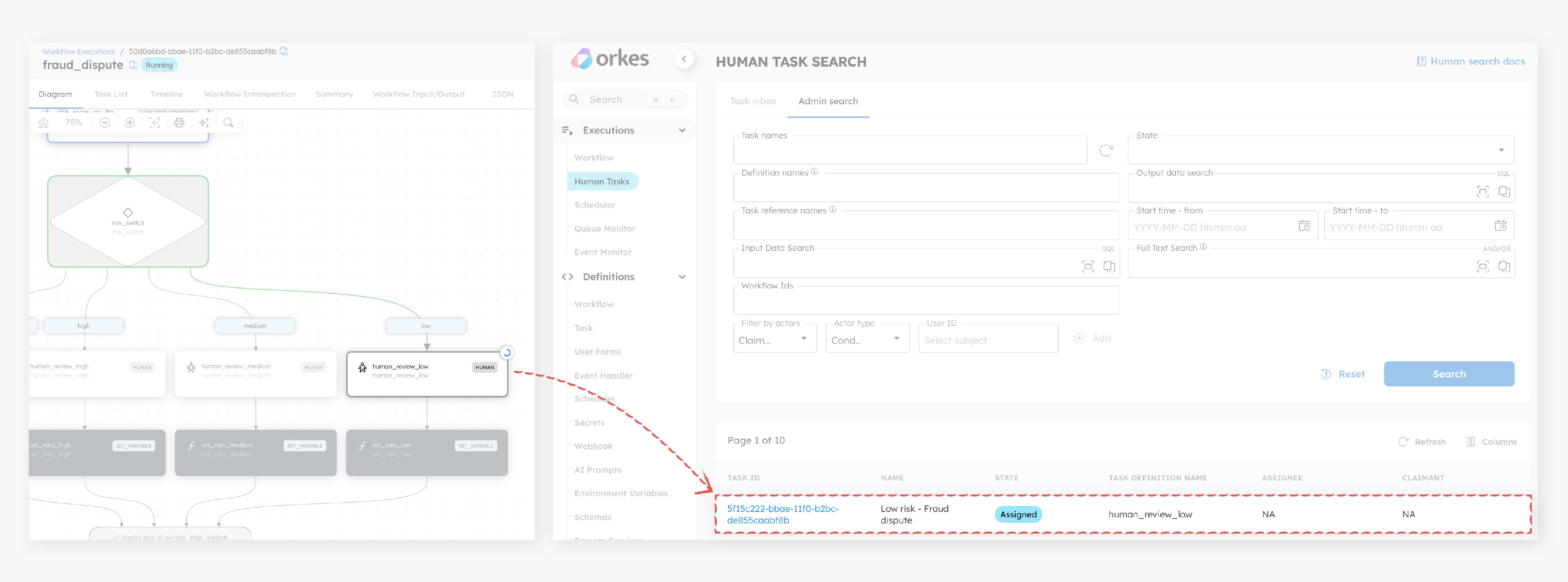This screenshot has height=582, width=1568.
Task: Open the AI sparkles tool in the diagram toolbar
Action: 204,122
